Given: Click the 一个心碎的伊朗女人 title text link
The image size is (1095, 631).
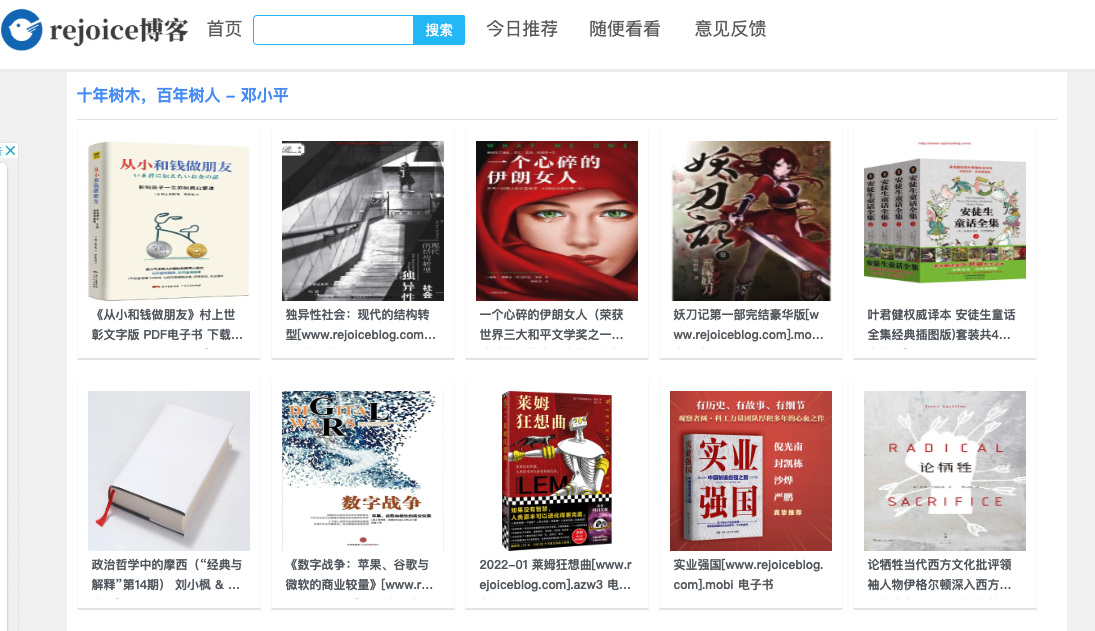Looking at the screenshot, I should pos(552,325).
